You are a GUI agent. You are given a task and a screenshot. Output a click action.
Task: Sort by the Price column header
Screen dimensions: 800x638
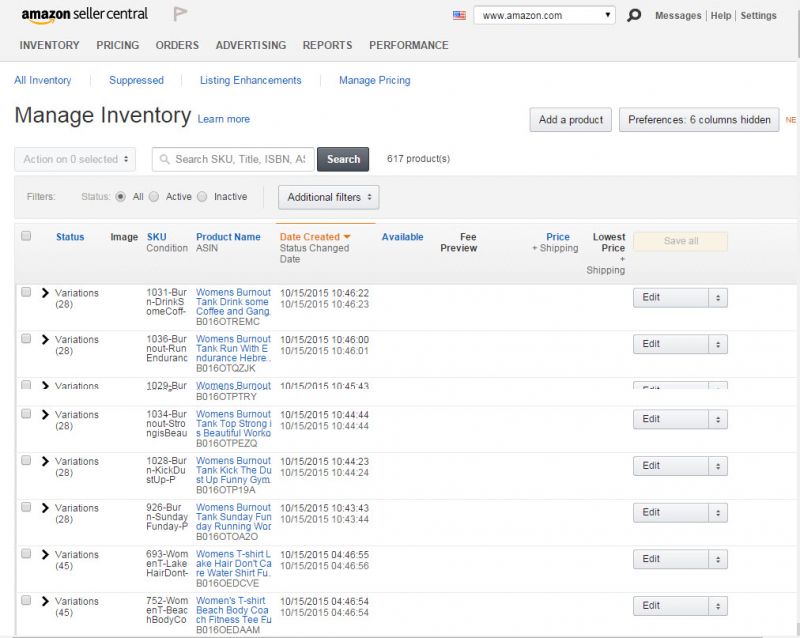coord(558,237)
